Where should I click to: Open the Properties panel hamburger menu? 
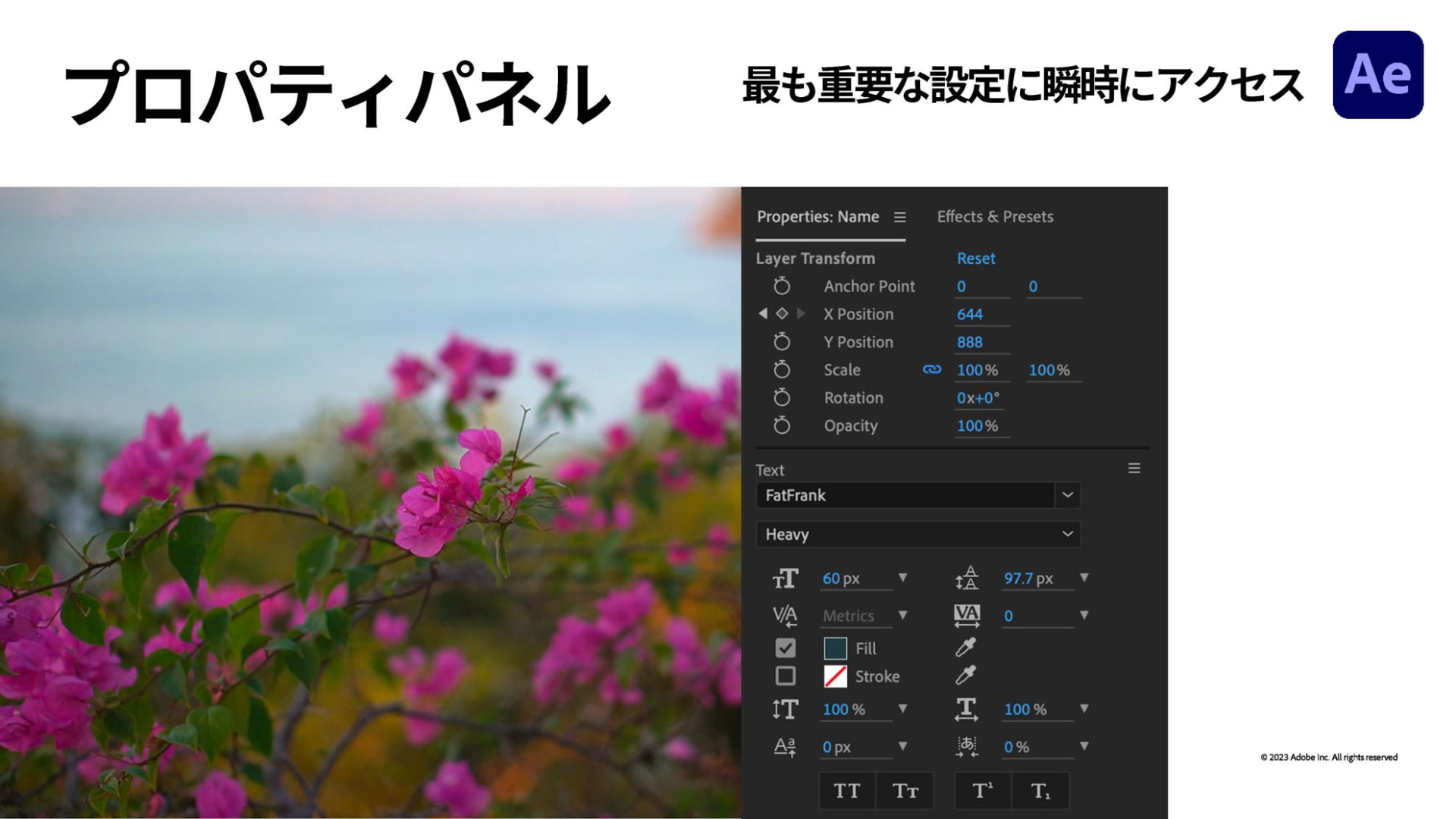900,218
